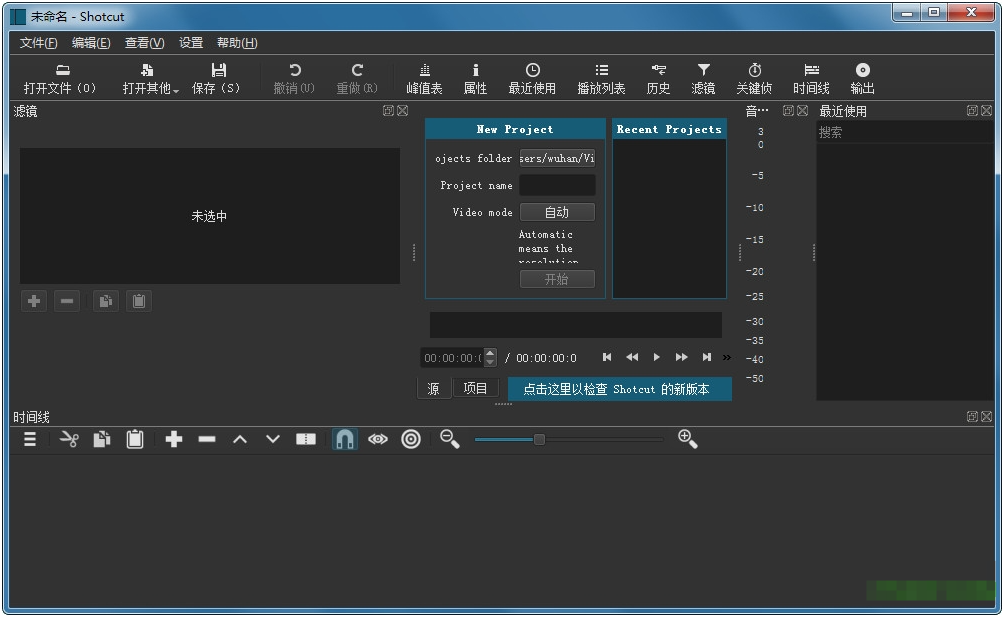Image resolution: width=1005 pixels, height=617 pixels.
Task: Open the 编辑(E) menu
Action: coord(91,43)
